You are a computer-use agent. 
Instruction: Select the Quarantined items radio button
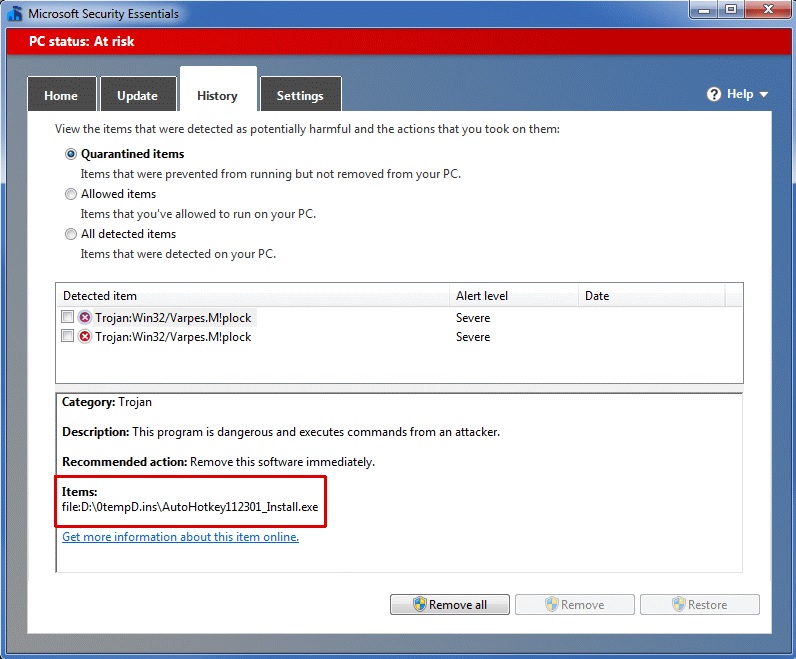tap(71, 154)
